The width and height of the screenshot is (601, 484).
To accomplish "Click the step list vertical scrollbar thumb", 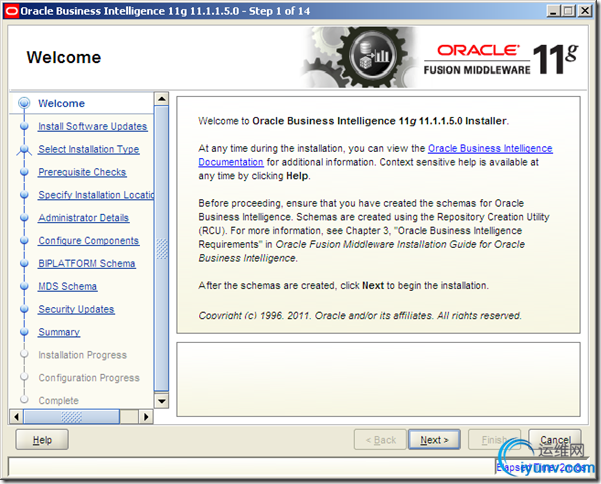I will 161,248.
